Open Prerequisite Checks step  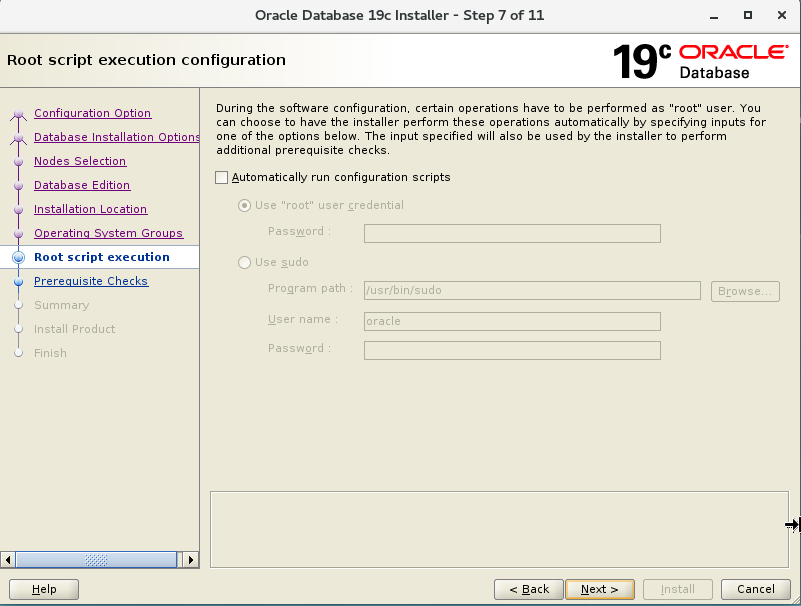point(91,282)
